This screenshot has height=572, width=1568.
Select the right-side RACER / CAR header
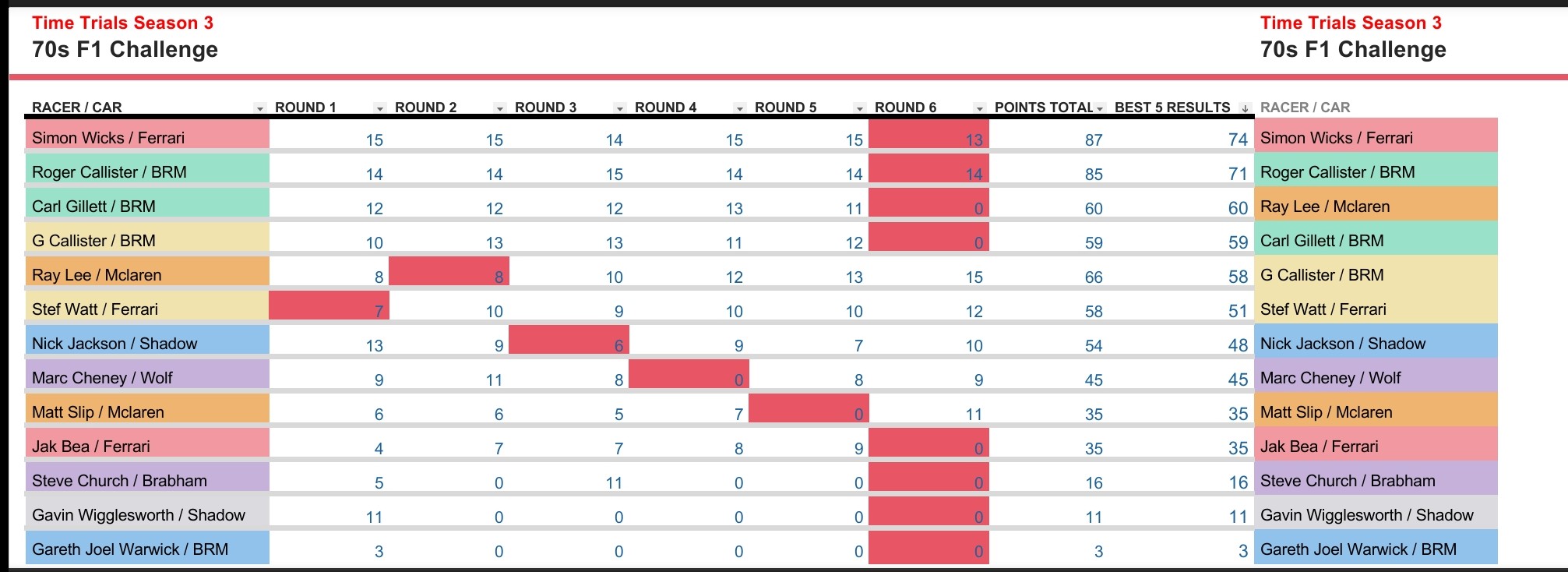coord(1305,108)
